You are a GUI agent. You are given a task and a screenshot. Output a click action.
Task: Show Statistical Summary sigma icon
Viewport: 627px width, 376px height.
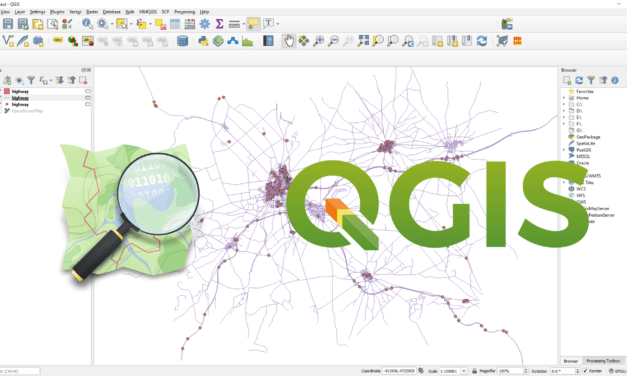219,24
